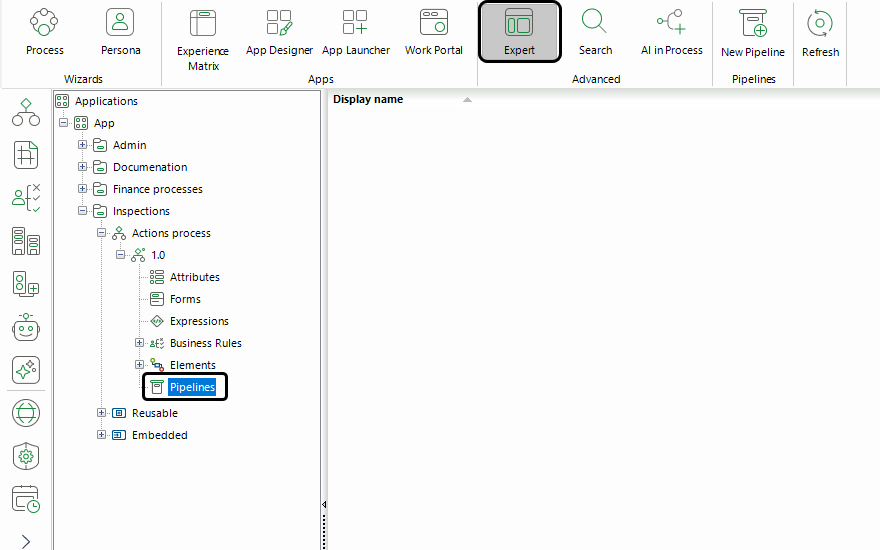
Task: Sort by Display name column
Action: (368, 99)
